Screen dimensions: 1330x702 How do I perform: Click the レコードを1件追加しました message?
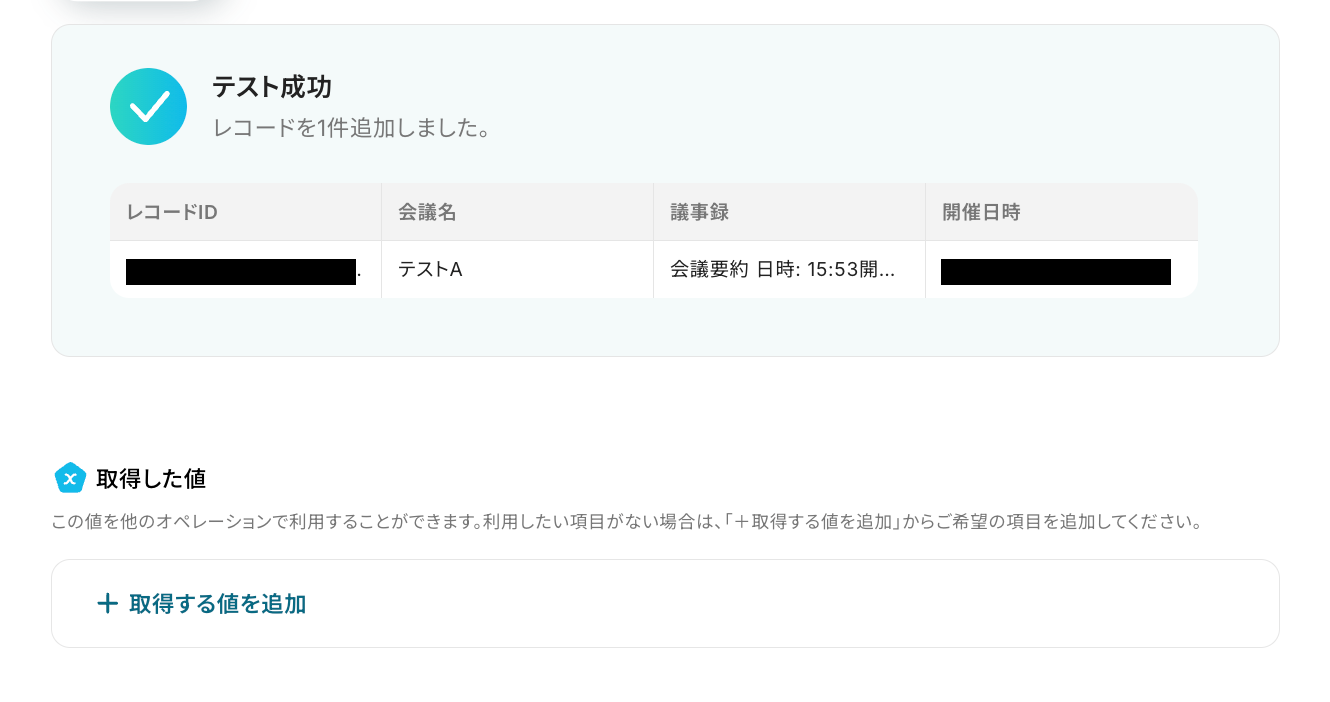[352, 129]
